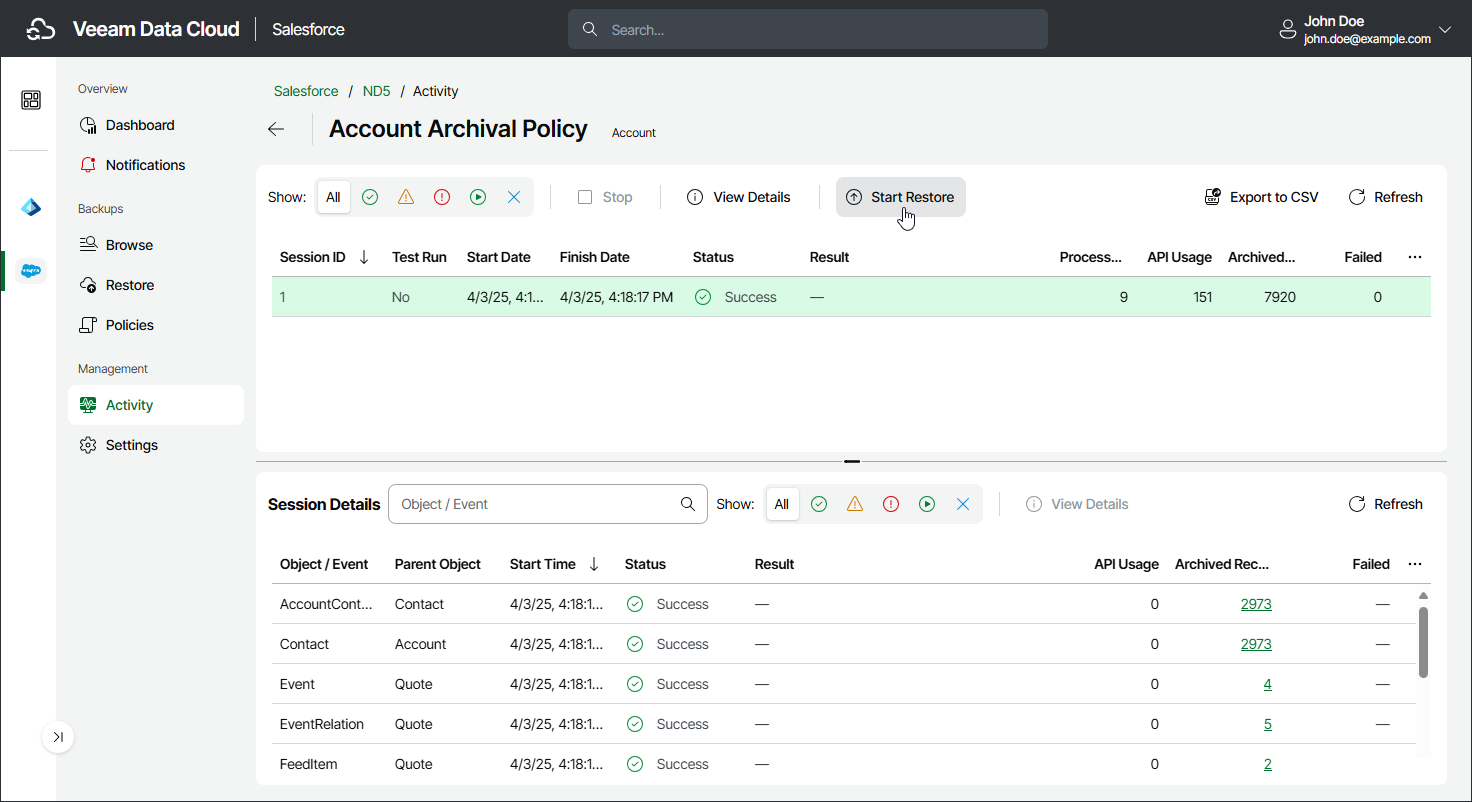Show All sessions in the top filter
The height and width of the screenshot is (802, 1472).
coord(333,197)
